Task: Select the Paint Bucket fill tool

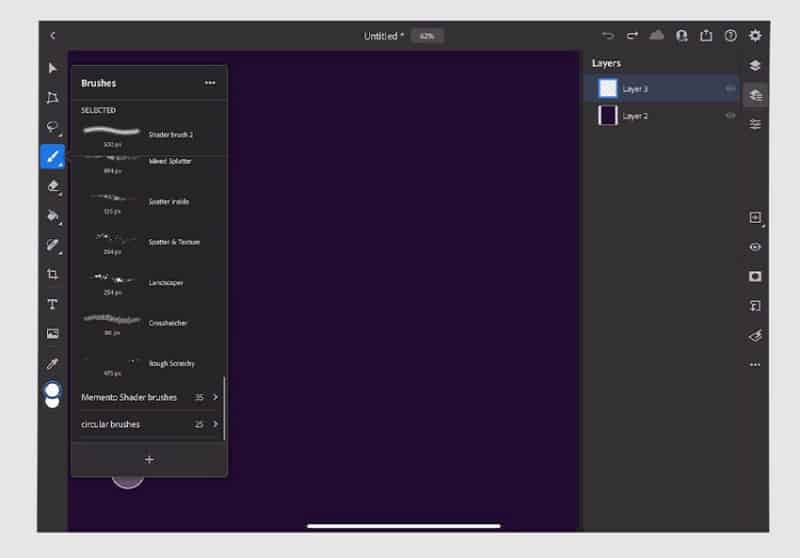Action: pyautogui.click(x=53, y=216)
